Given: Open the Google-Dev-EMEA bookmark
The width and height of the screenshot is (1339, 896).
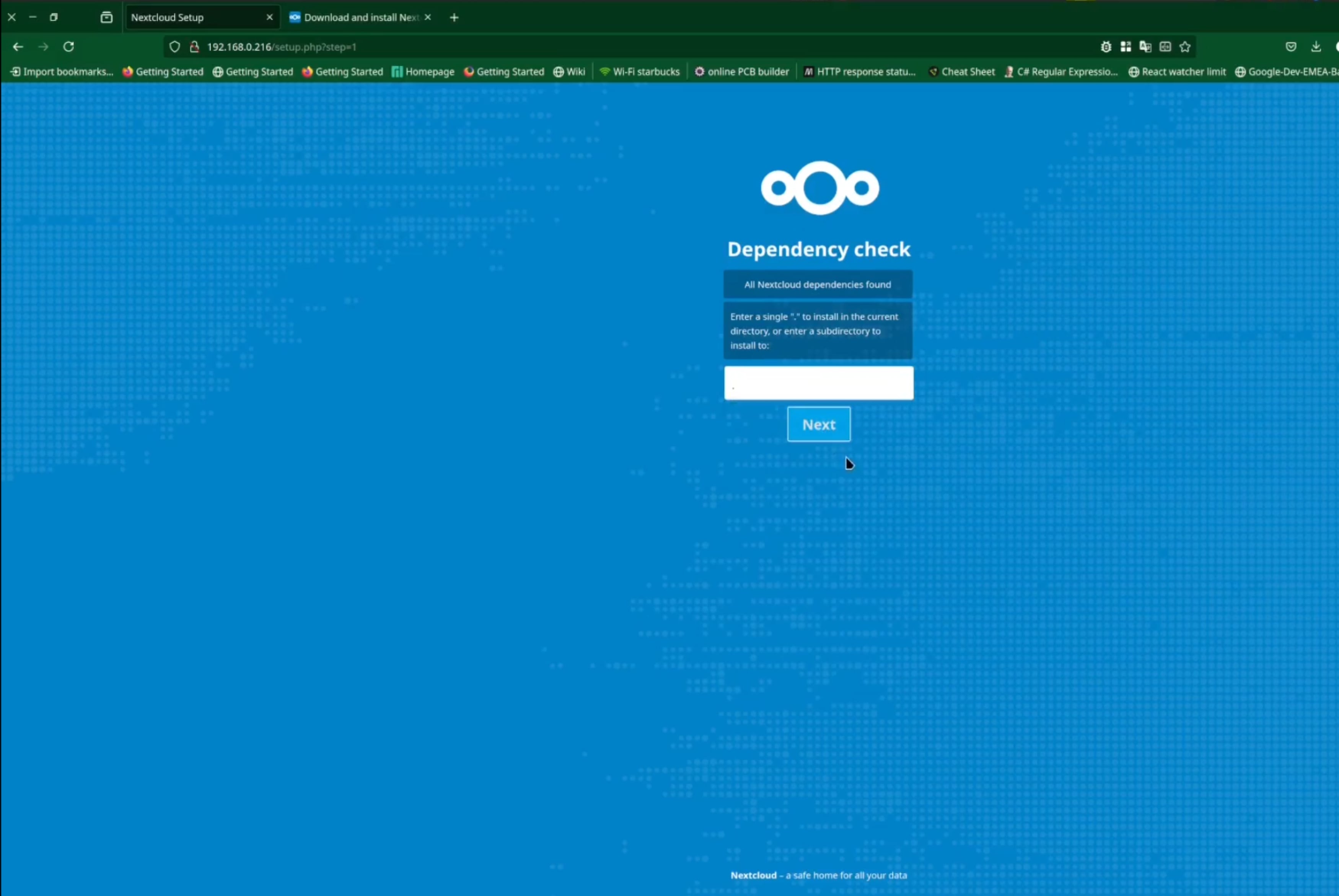Looking at the screenshot, I should 1287,72.
